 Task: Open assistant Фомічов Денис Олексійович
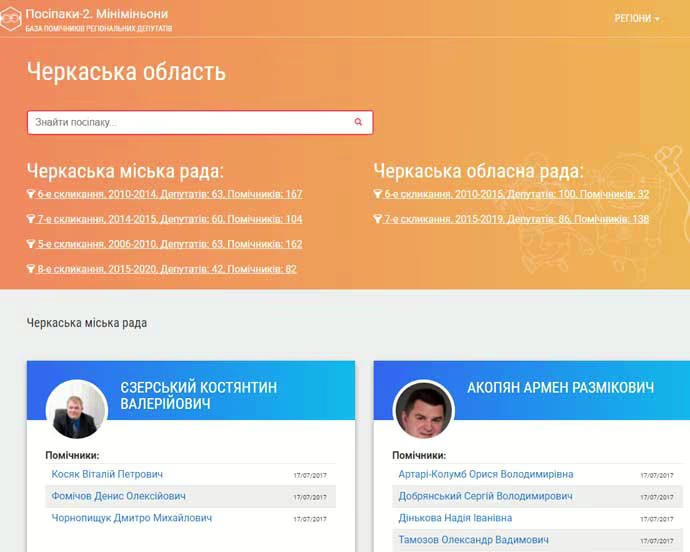(118, 496)
